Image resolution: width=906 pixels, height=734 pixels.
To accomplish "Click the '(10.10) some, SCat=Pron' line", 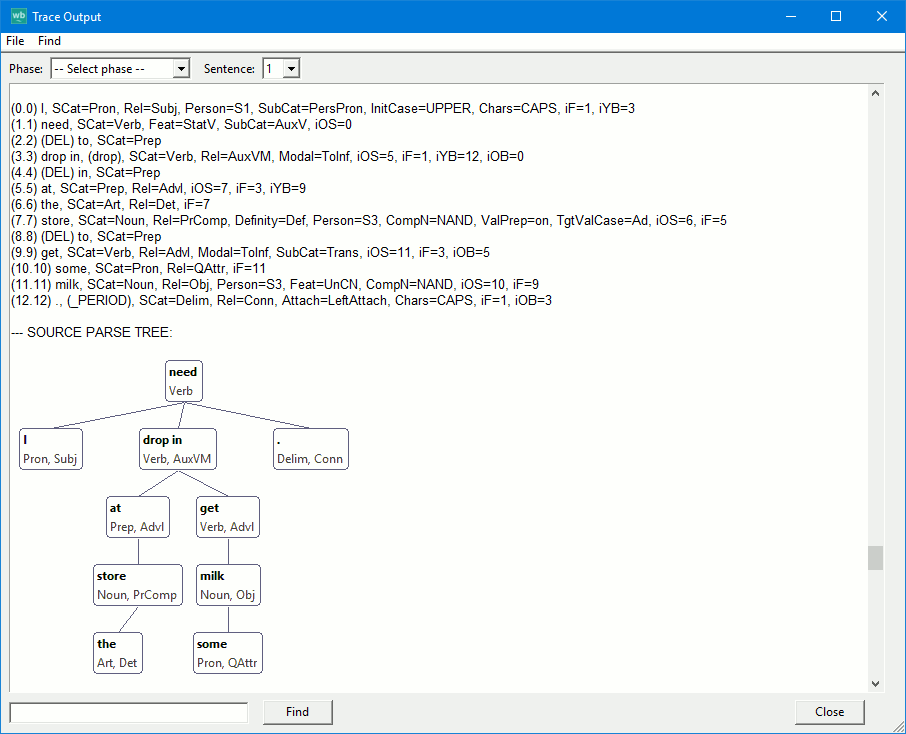I will click(139, 268).
